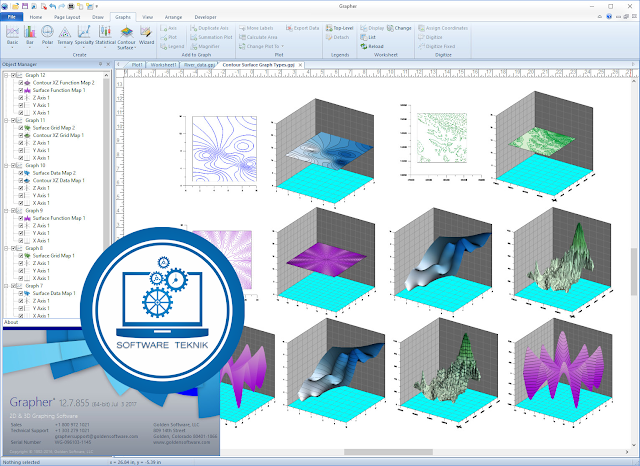This screenshot has width=640, height=466.
Task: Click Detach in Legends group
Action: point(338,37)
